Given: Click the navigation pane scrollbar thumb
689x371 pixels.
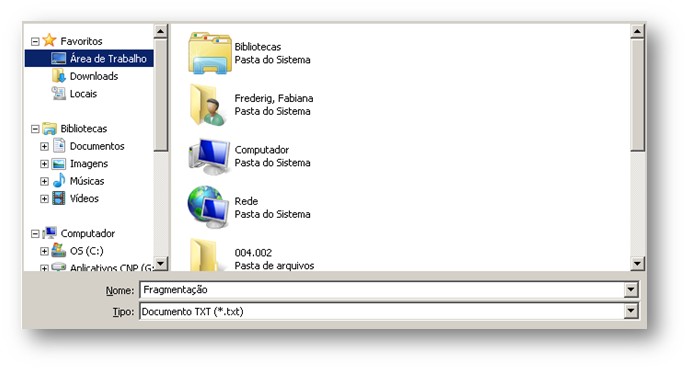Looking at the screenshot, I should [x=160, y=95].
